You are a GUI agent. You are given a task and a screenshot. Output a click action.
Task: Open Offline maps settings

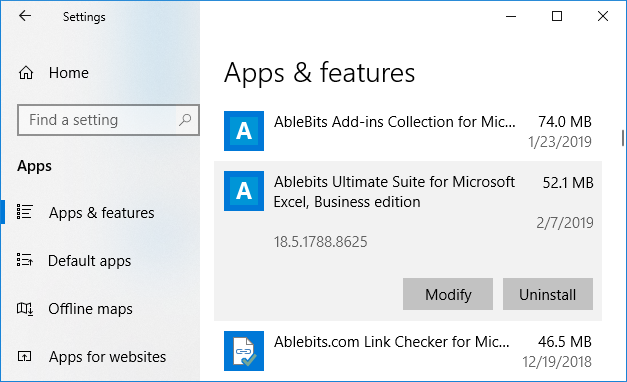[x=90, y=309]
